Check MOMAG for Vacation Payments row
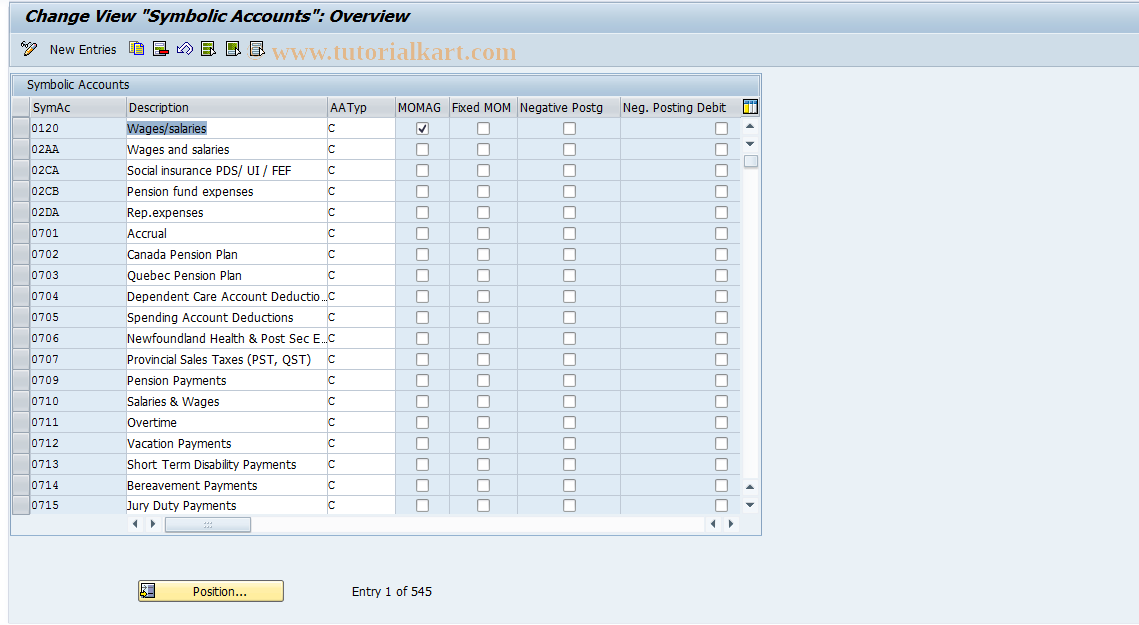The height and width of the screenshot is (625, 1139). click(x=422, y=444)
